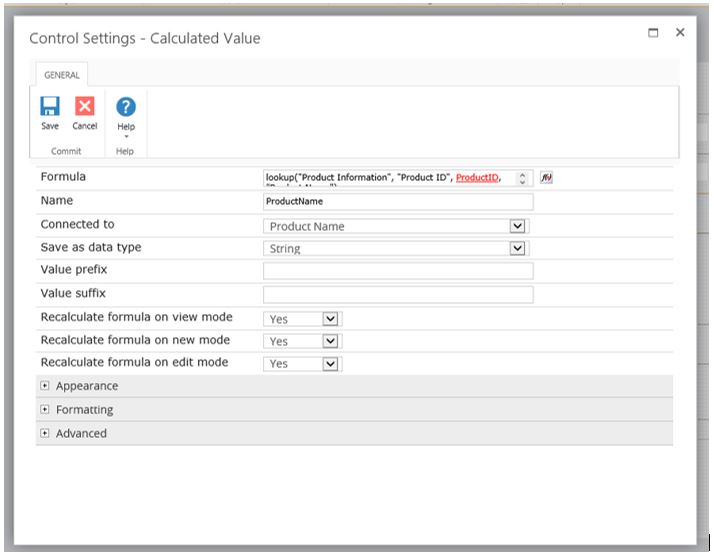
Task: Expand the Advanced section
Action: pos(45,433)
